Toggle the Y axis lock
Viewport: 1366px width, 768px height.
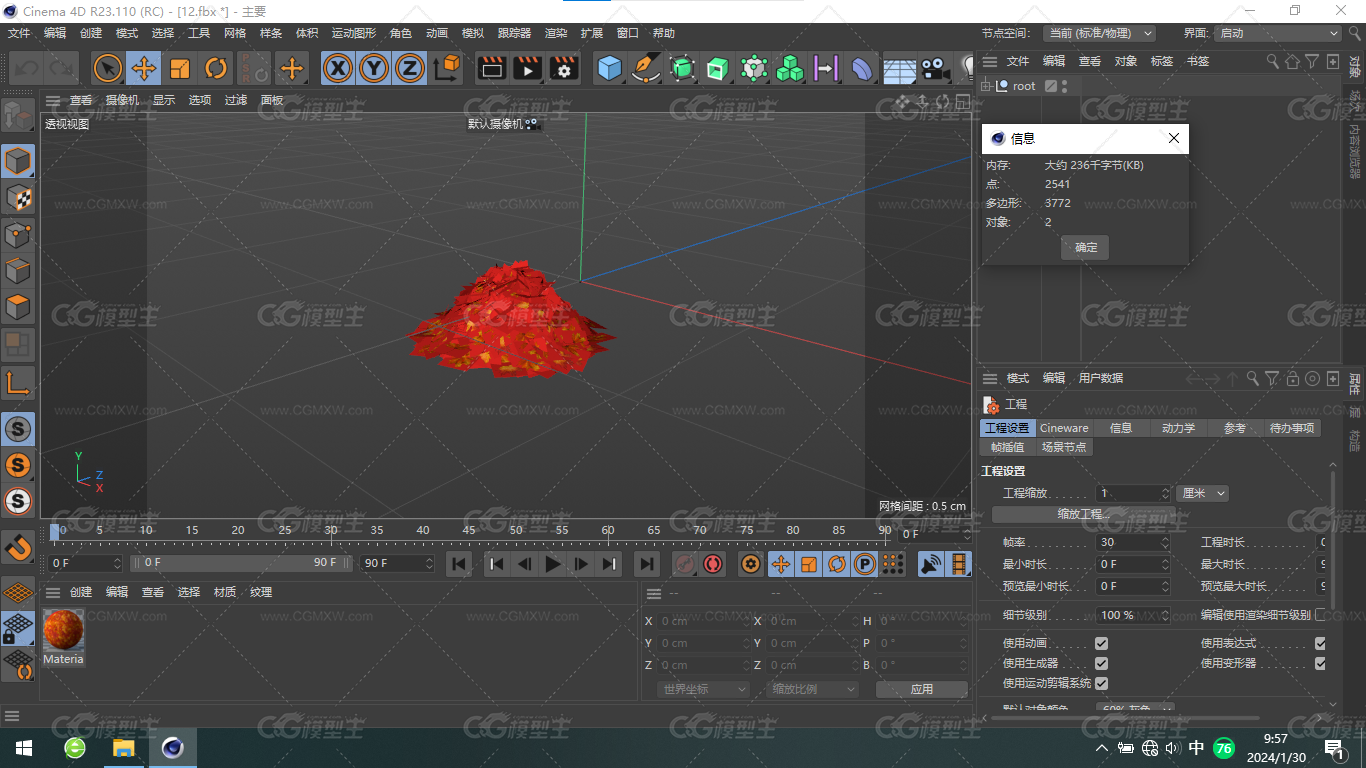[x=374, y=68]
